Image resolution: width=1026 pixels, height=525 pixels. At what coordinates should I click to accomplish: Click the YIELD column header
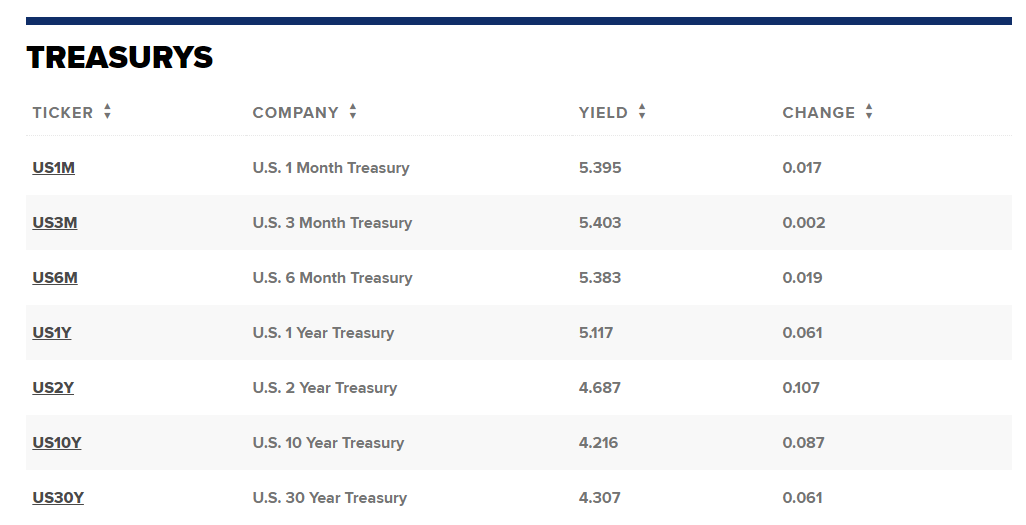pos(603,113)
